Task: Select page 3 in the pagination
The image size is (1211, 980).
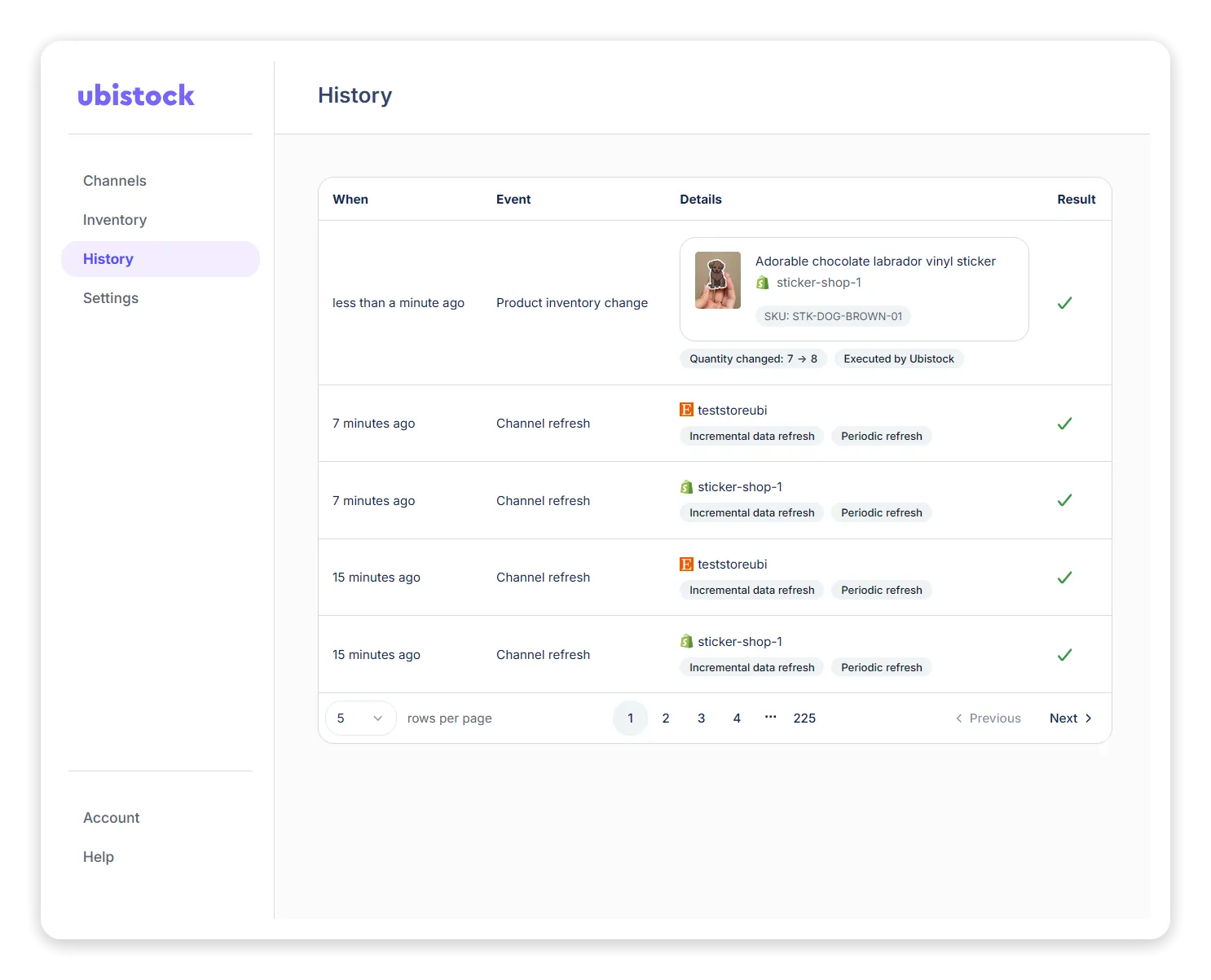Action: 701,718
